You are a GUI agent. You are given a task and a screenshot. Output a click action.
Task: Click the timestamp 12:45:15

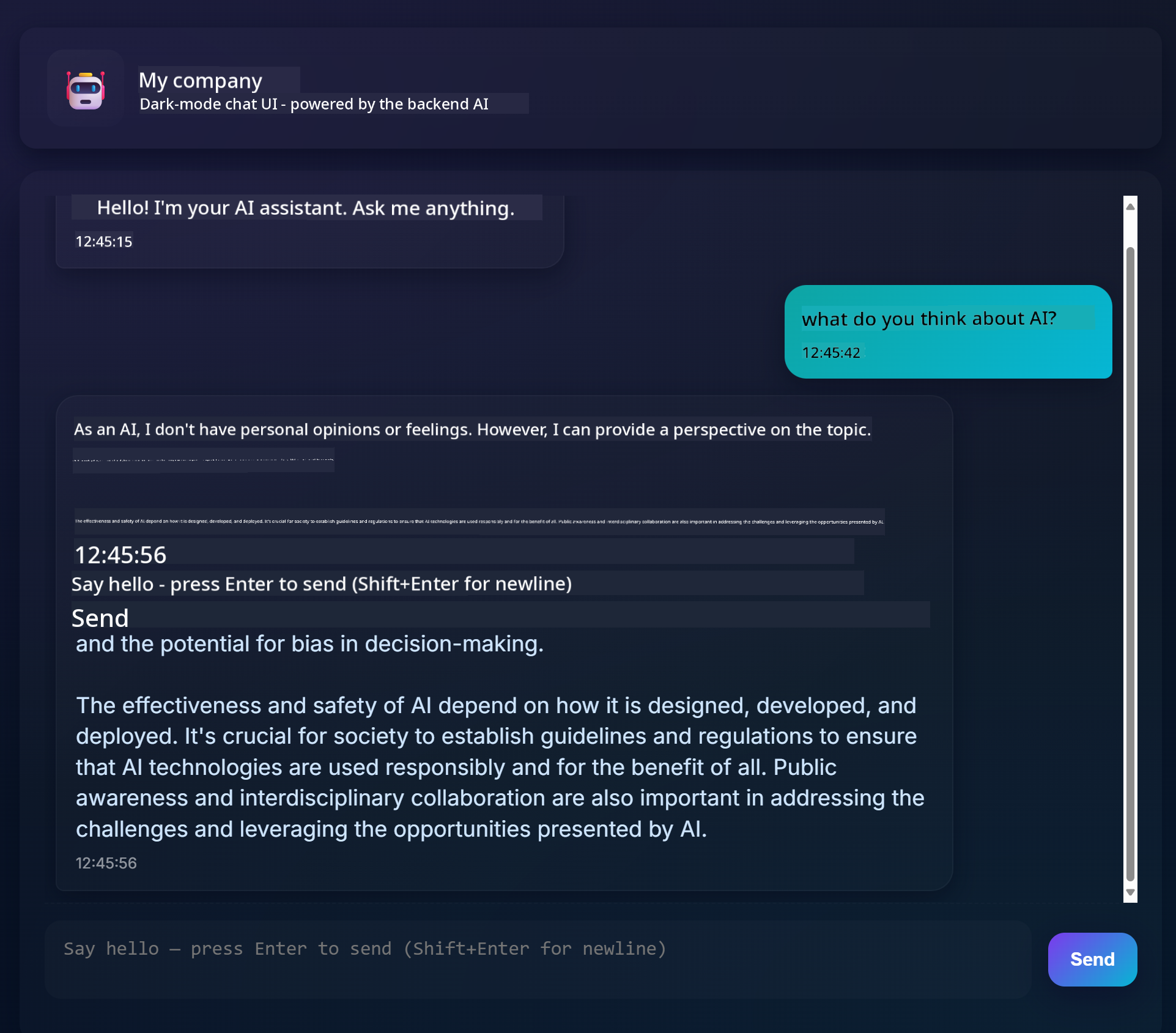(x=104, y=241)
